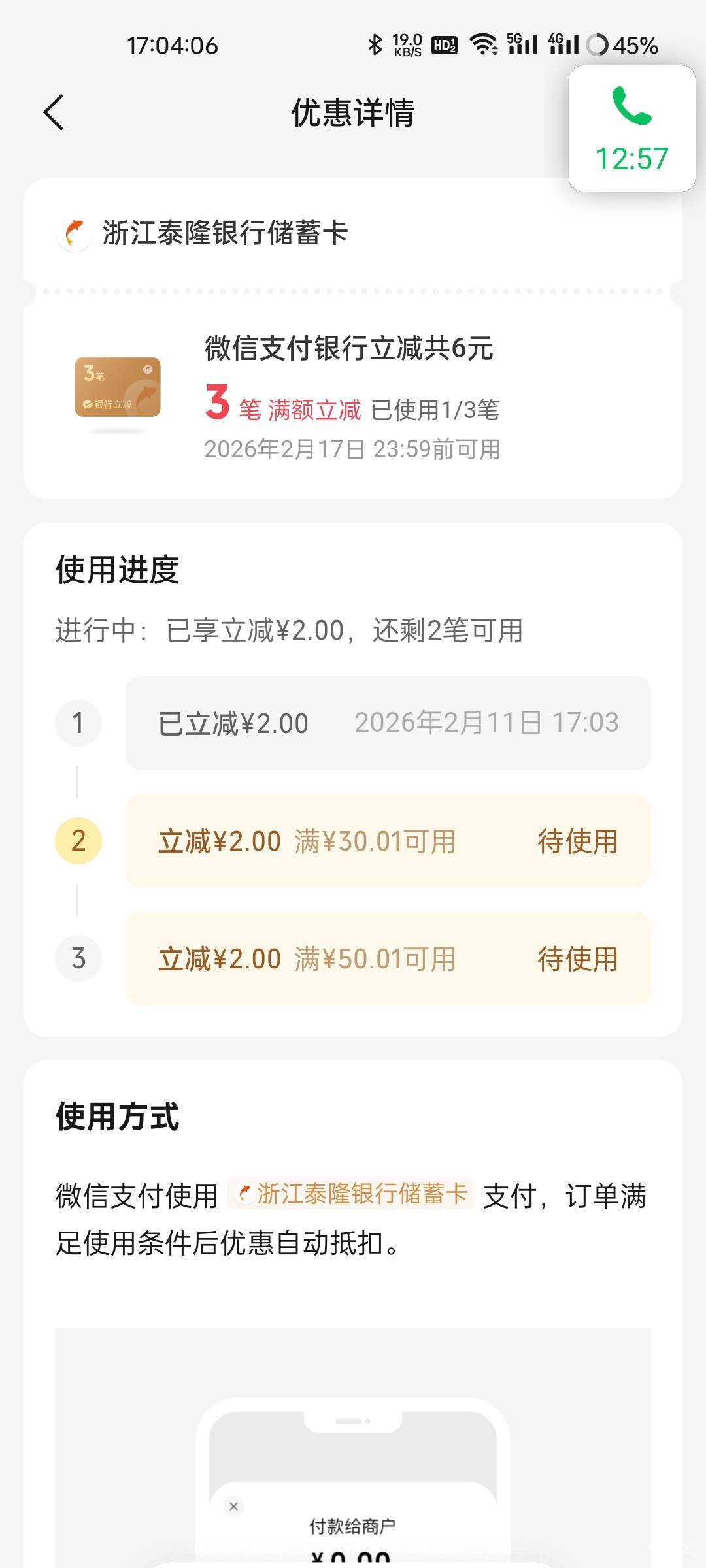Tap the 已立减¥2.00 used discount row
Viewport: 706px width, 1568px height.
388,723
